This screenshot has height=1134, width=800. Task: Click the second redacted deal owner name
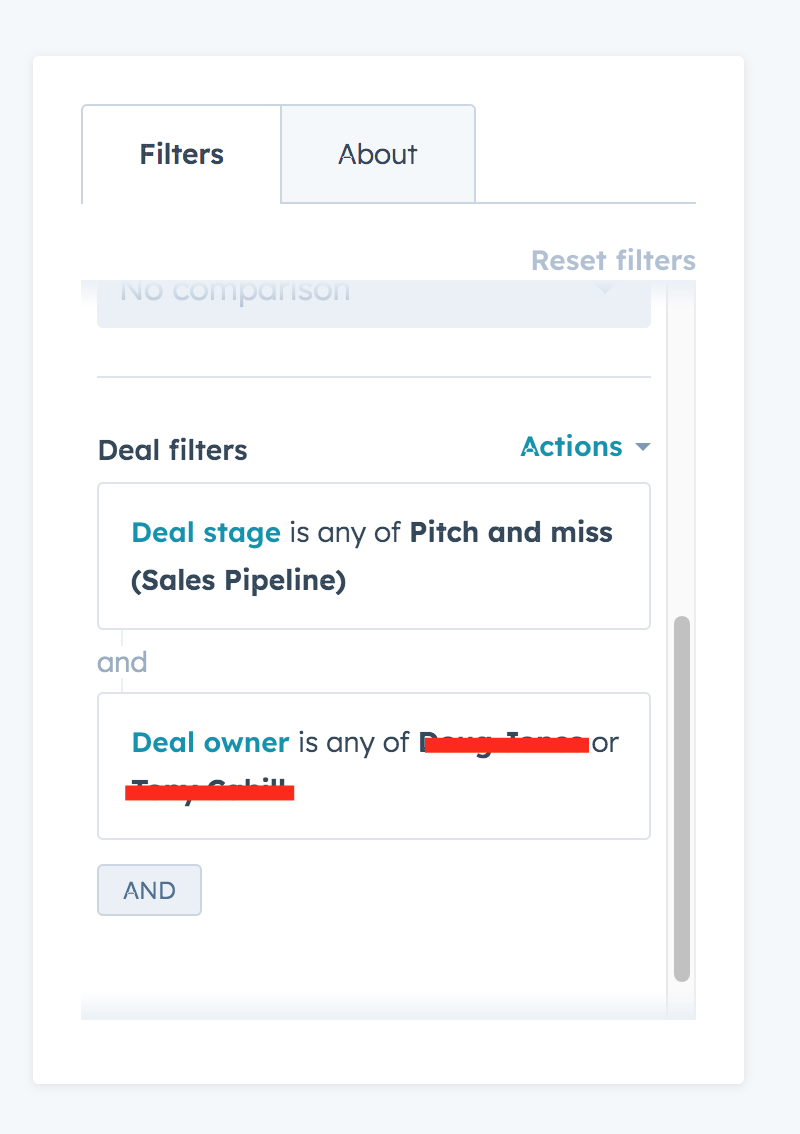(209, 790)
